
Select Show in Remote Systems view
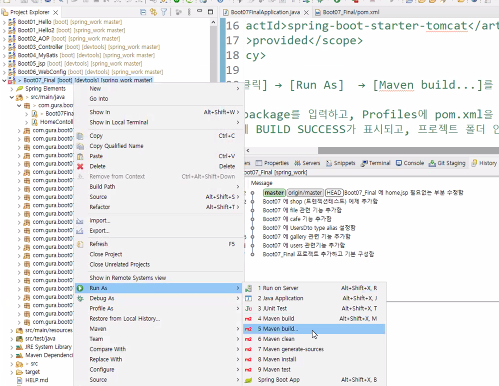click(158, 278)
